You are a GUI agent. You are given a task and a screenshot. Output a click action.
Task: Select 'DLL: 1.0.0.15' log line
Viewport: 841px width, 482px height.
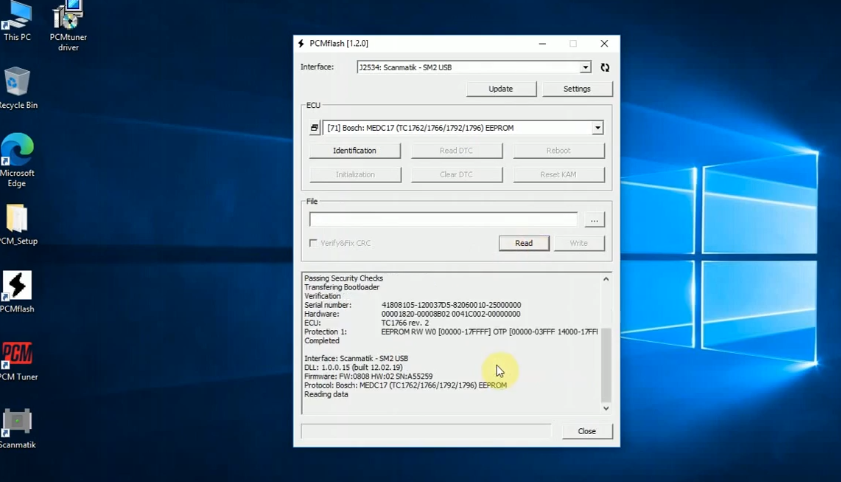[x=353, y=367]
